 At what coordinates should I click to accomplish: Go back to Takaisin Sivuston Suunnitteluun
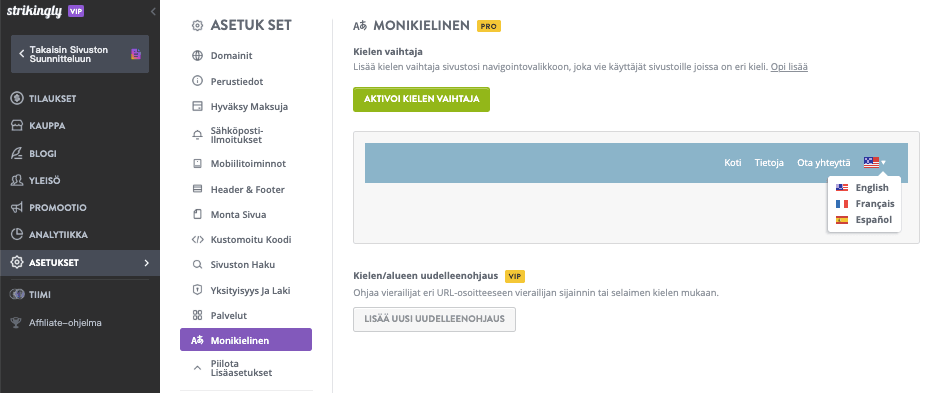[80, 54]
